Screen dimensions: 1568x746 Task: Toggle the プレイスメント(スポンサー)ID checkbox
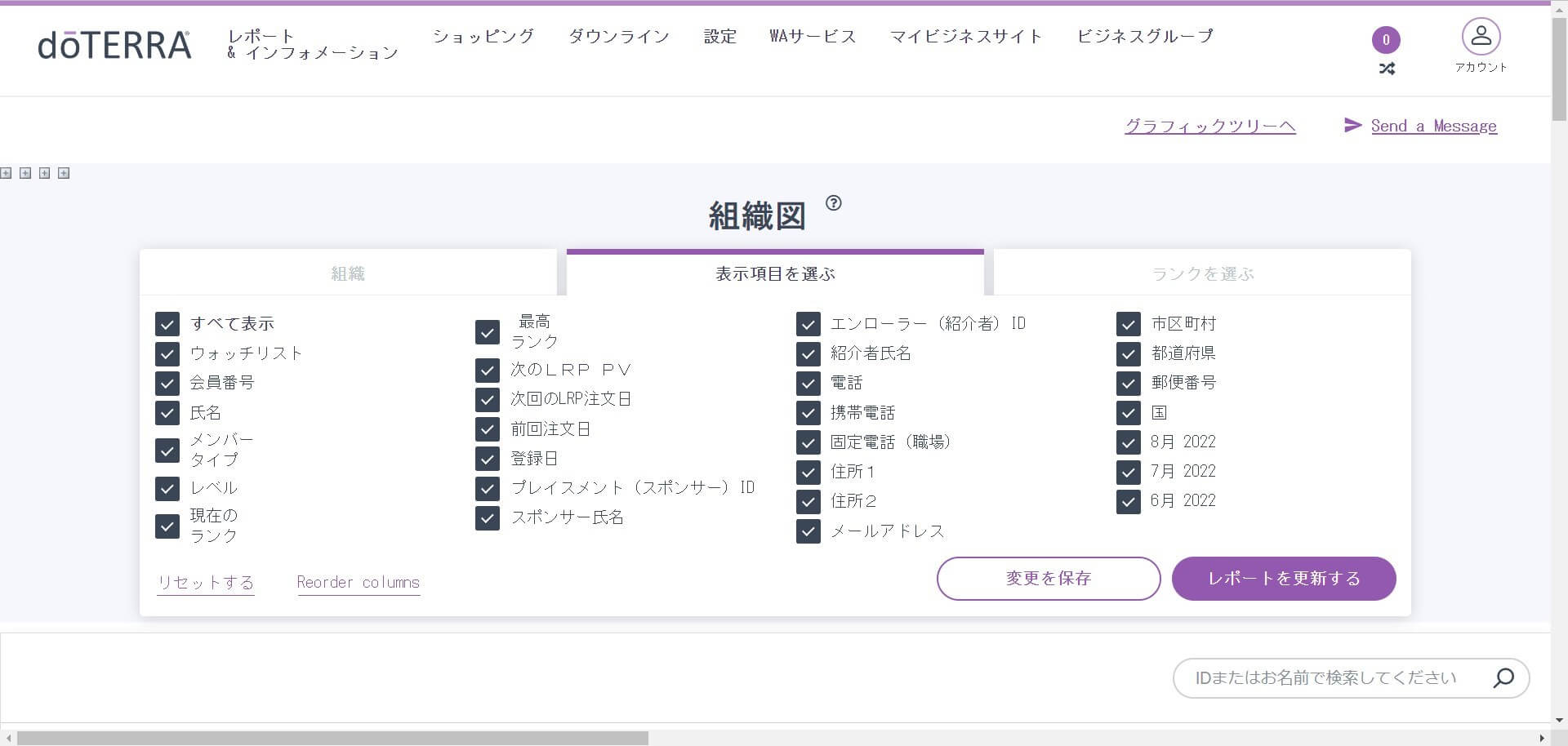(x=488, y=488)
